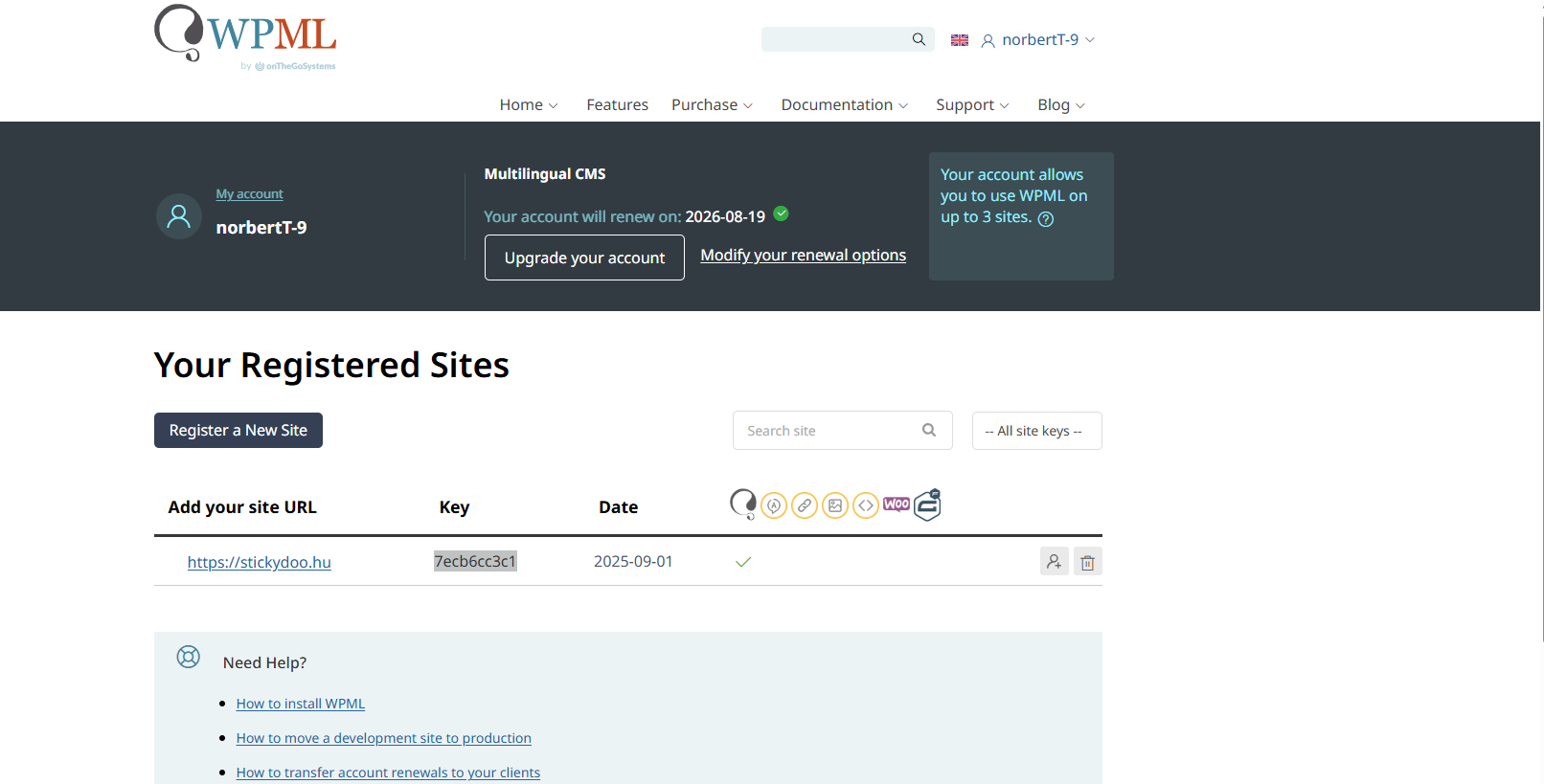Viewport: 1544px width, 784px height.
Task: Click the Your Registered Sites heading
Action: coord(331,365)
